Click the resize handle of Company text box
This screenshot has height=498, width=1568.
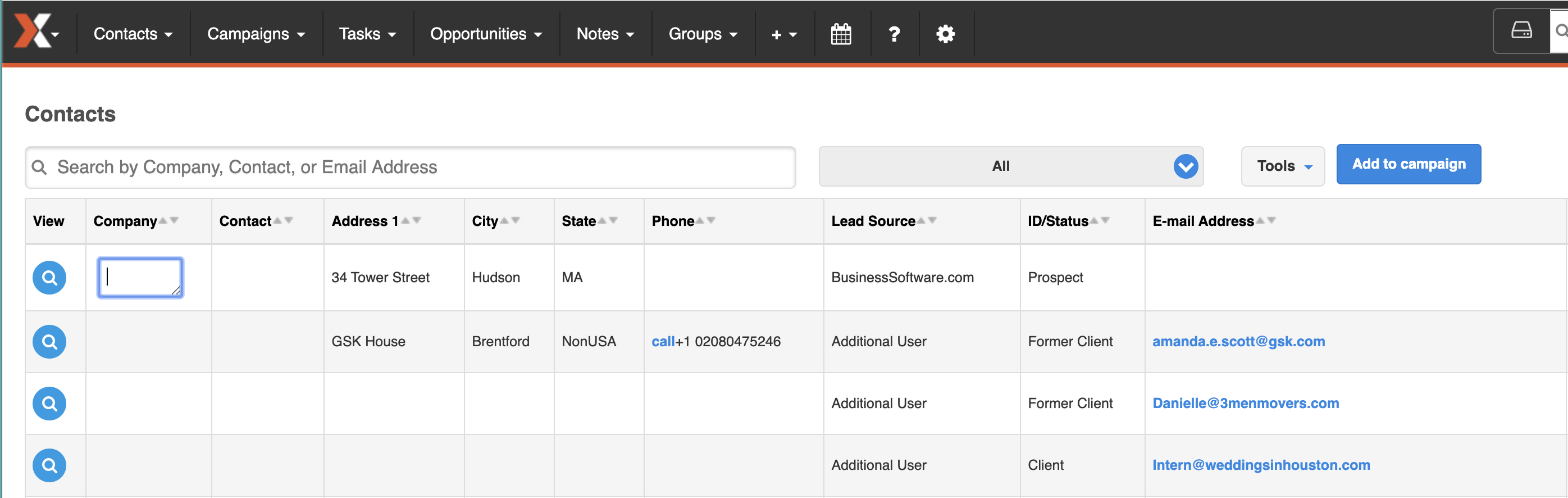click(176, 291)
